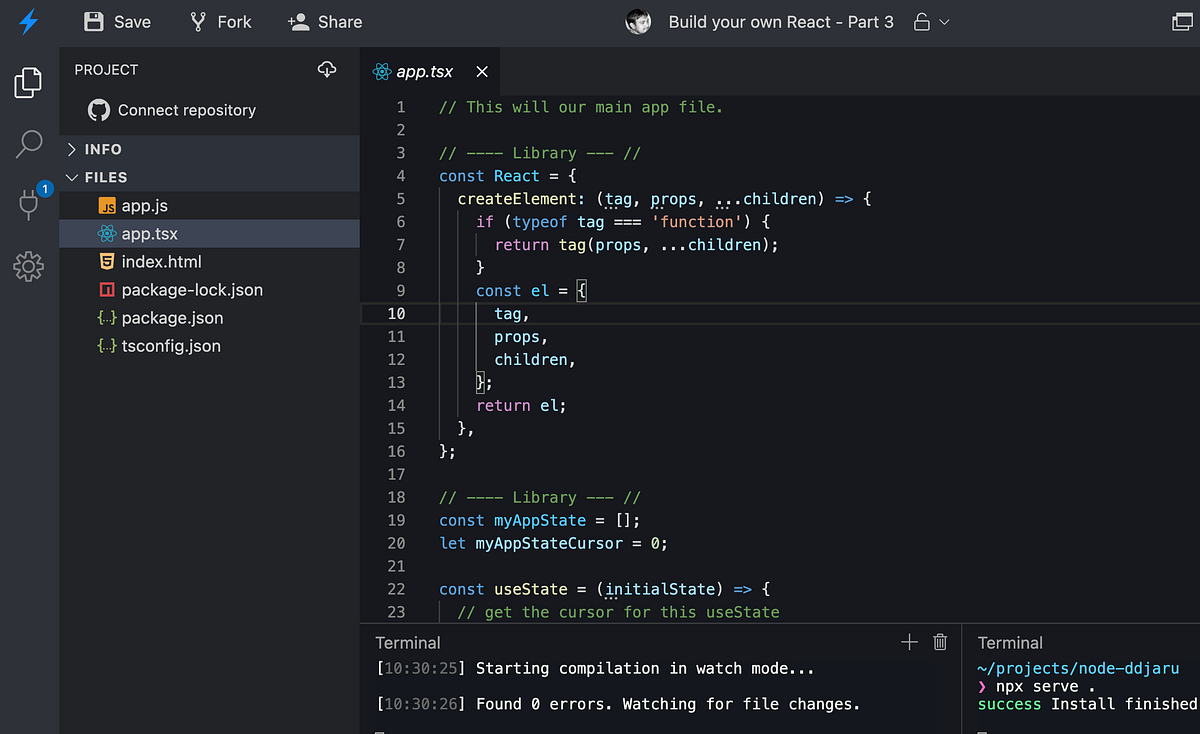The image size is (1200, 734).
Task: Open the Explorer files icon in sidebar
Action: [29, 83]
